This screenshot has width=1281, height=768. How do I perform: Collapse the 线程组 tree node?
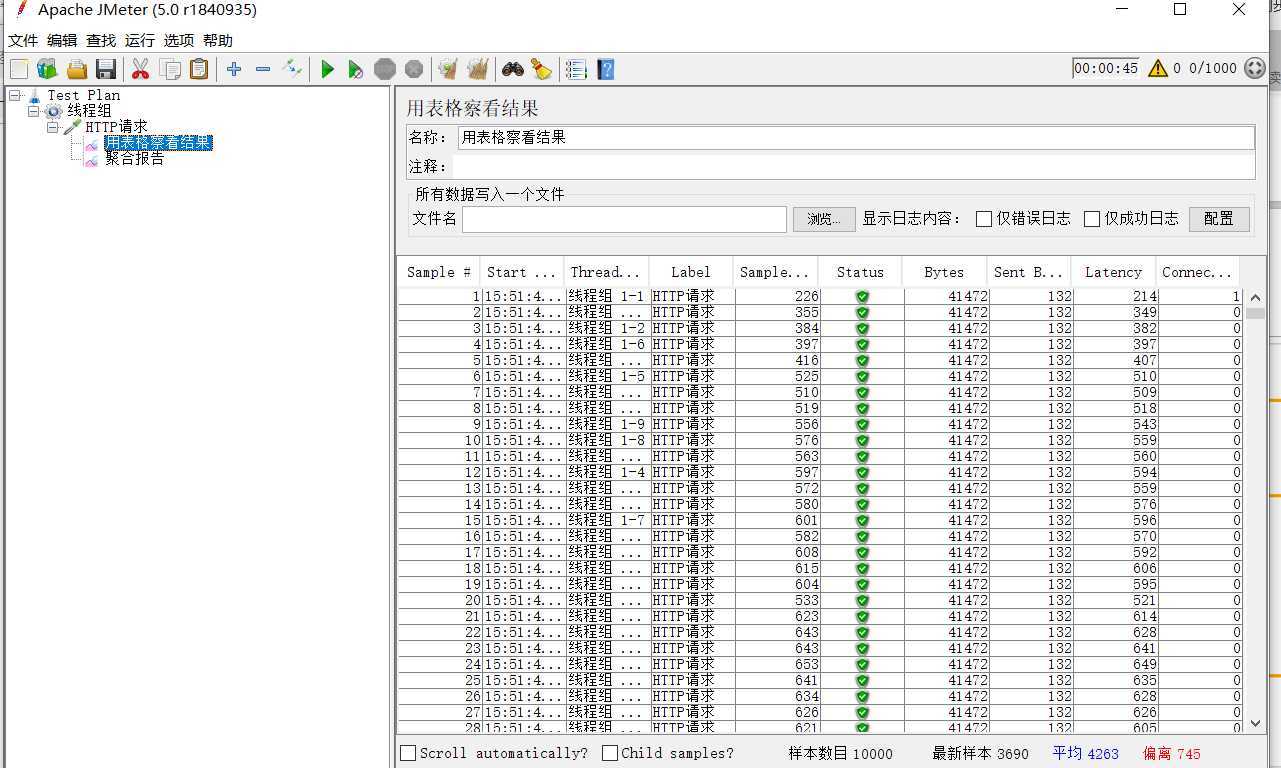(x=34, y=111)
